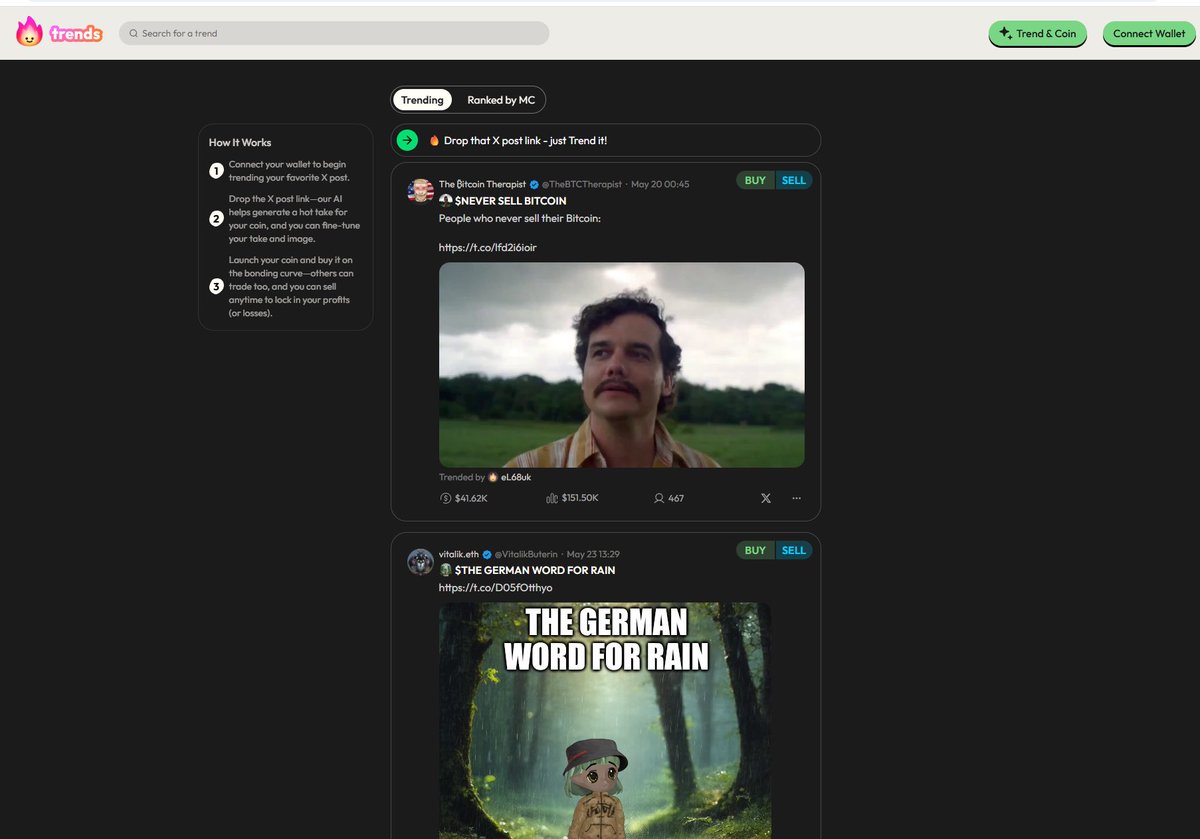Click verified badge next to vitalik.eth

[487, 554]
